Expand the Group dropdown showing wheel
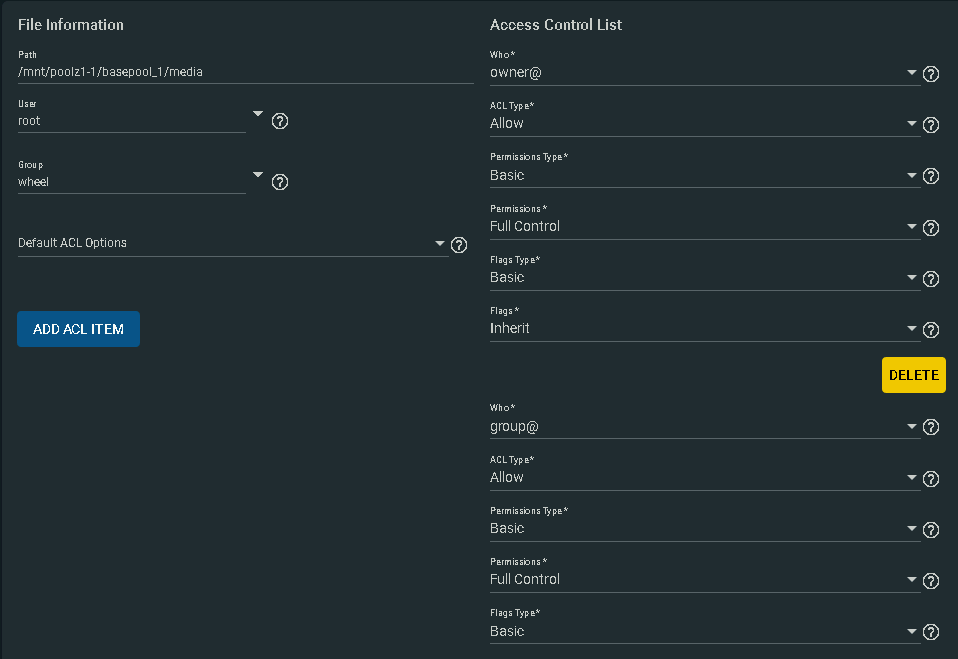 [141, 182]
